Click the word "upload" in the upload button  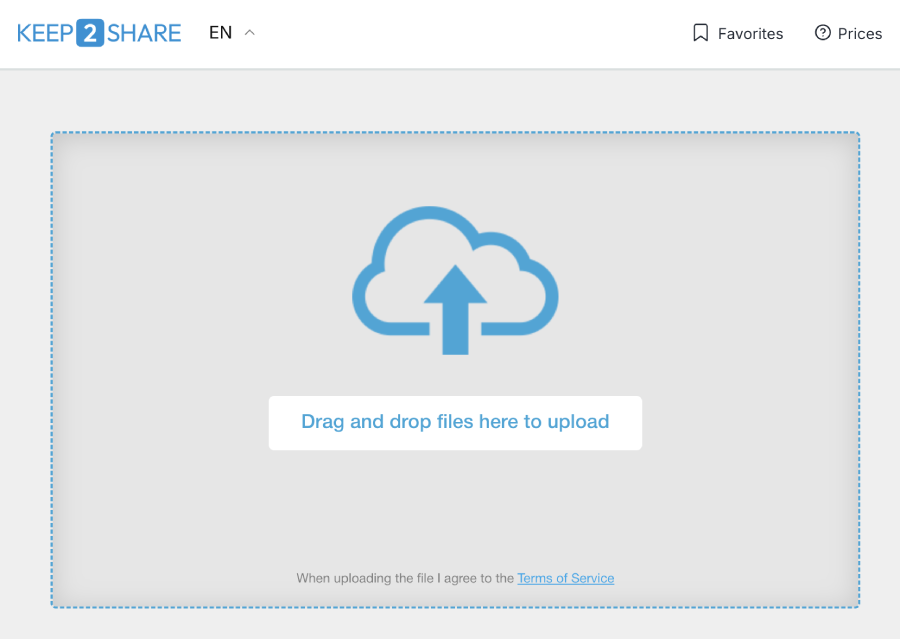[x=578, y=422]
